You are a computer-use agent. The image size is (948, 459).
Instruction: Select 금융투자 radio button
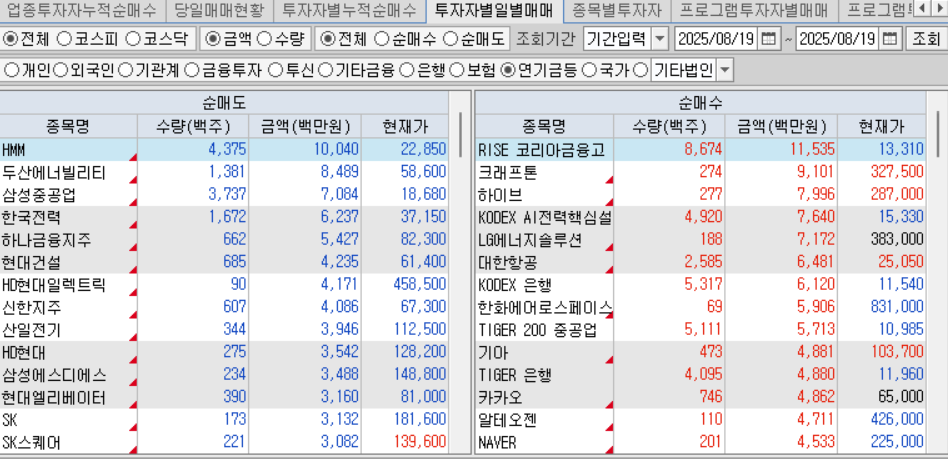tap(192, 71)
